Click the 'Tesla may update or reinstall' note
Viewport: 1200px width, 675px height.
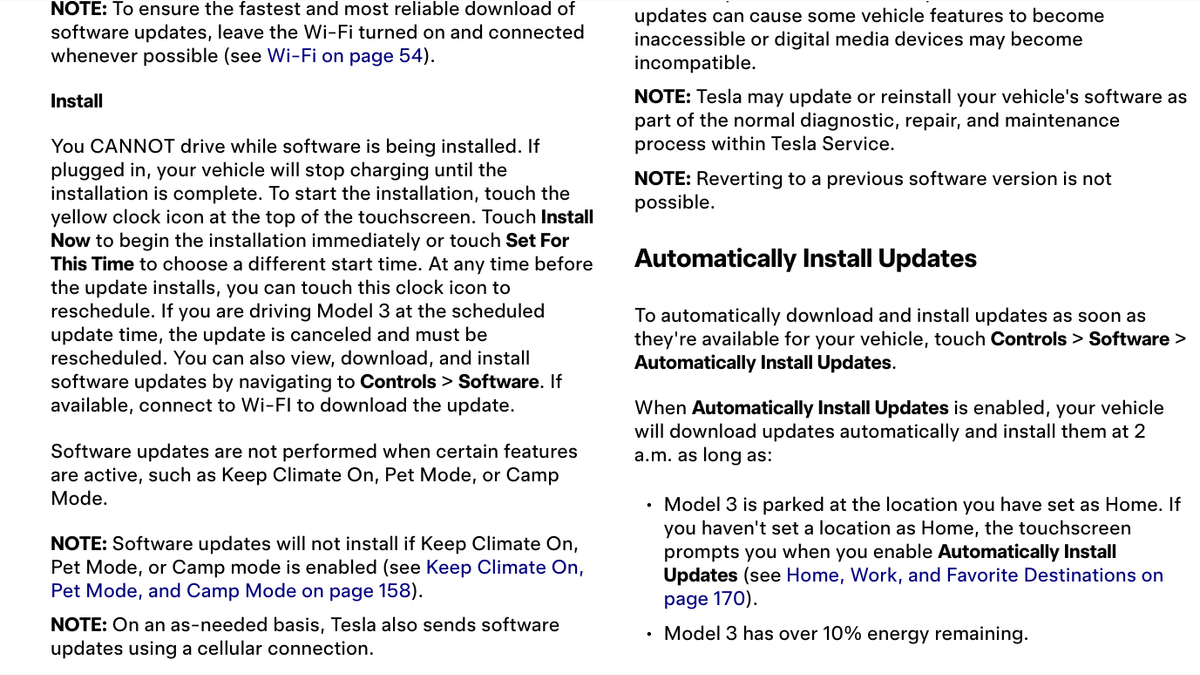point(910,120)
